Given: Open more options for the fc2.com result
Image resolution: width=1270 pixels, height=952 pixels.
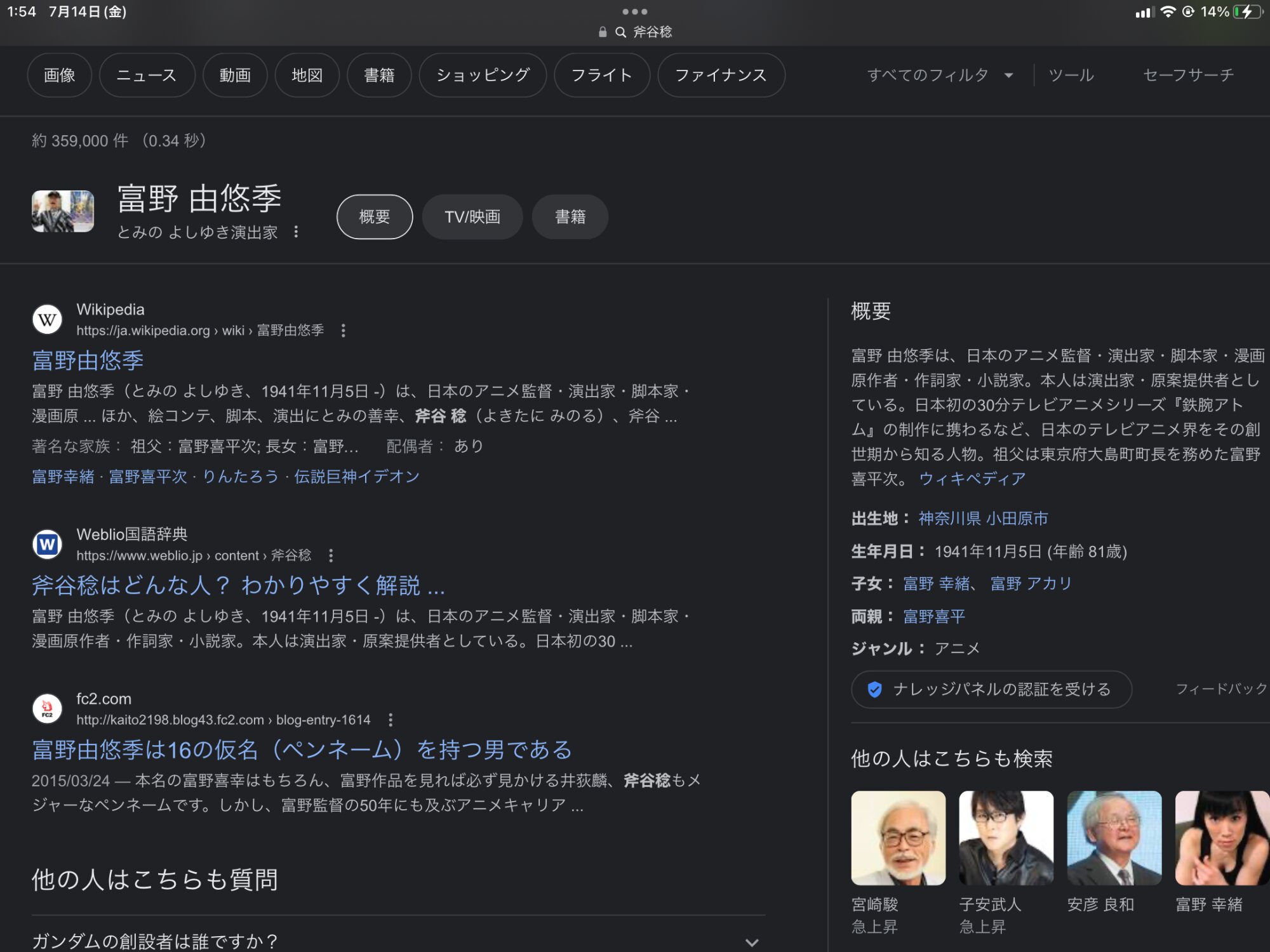Looking at the screenshot, I should 391,720.
